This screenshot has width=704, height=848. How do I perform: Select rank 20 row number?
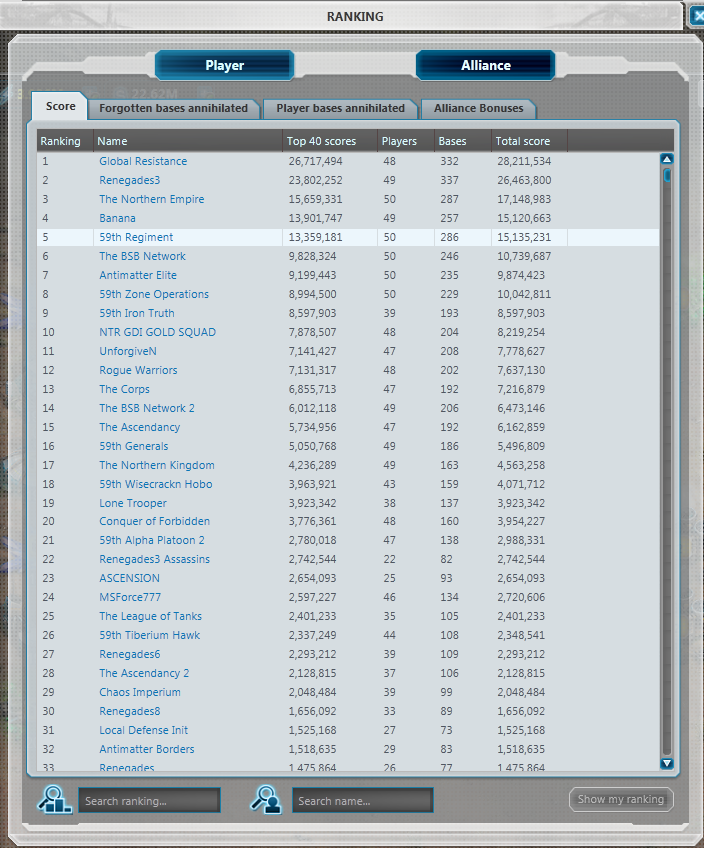click(49, 521)
